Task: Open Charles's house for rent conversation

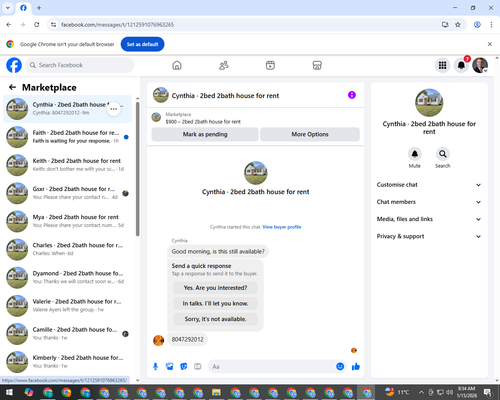Action: (67, 249)
